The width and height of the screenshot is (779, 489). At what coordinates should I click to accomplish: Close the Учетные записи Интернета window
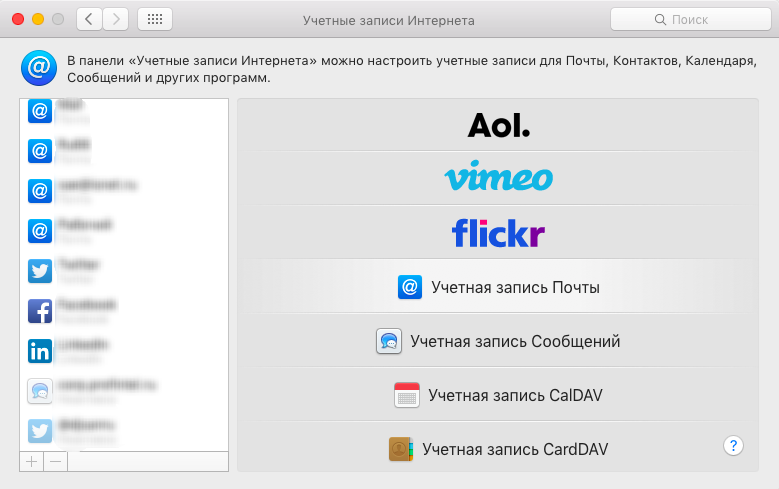[x=18, y=19]
